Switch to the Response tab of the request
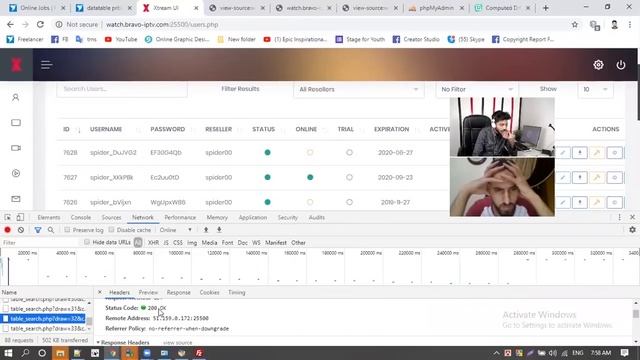 pyautogui.click(x=178, y=292)
